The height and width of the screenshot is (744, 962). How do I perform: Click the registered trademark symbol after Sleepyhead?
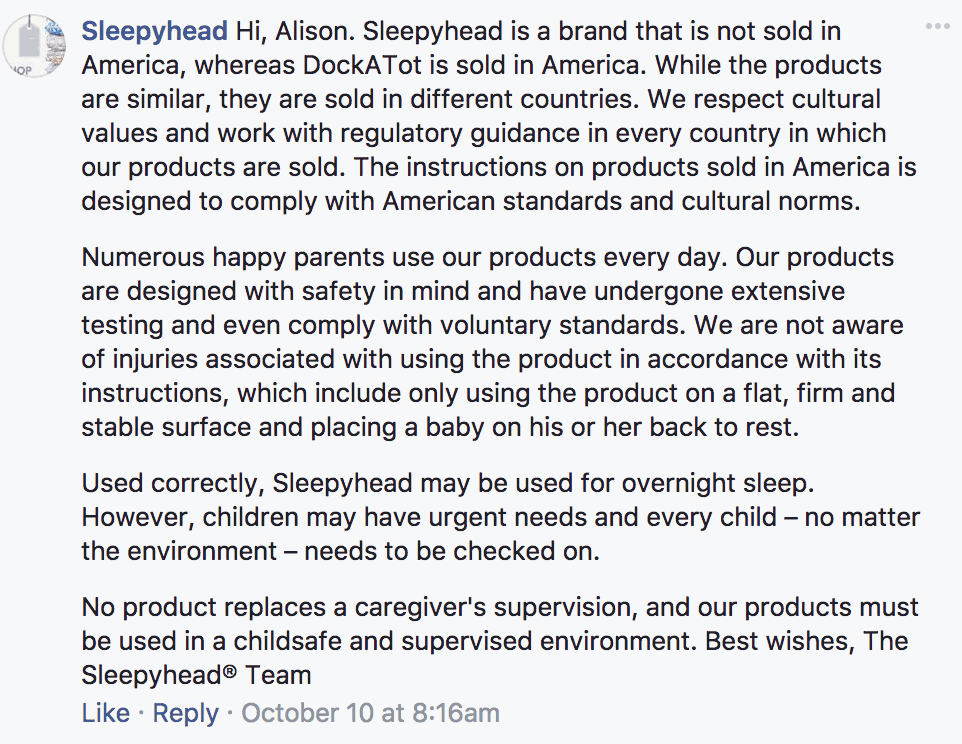click(x=229, y=672)
